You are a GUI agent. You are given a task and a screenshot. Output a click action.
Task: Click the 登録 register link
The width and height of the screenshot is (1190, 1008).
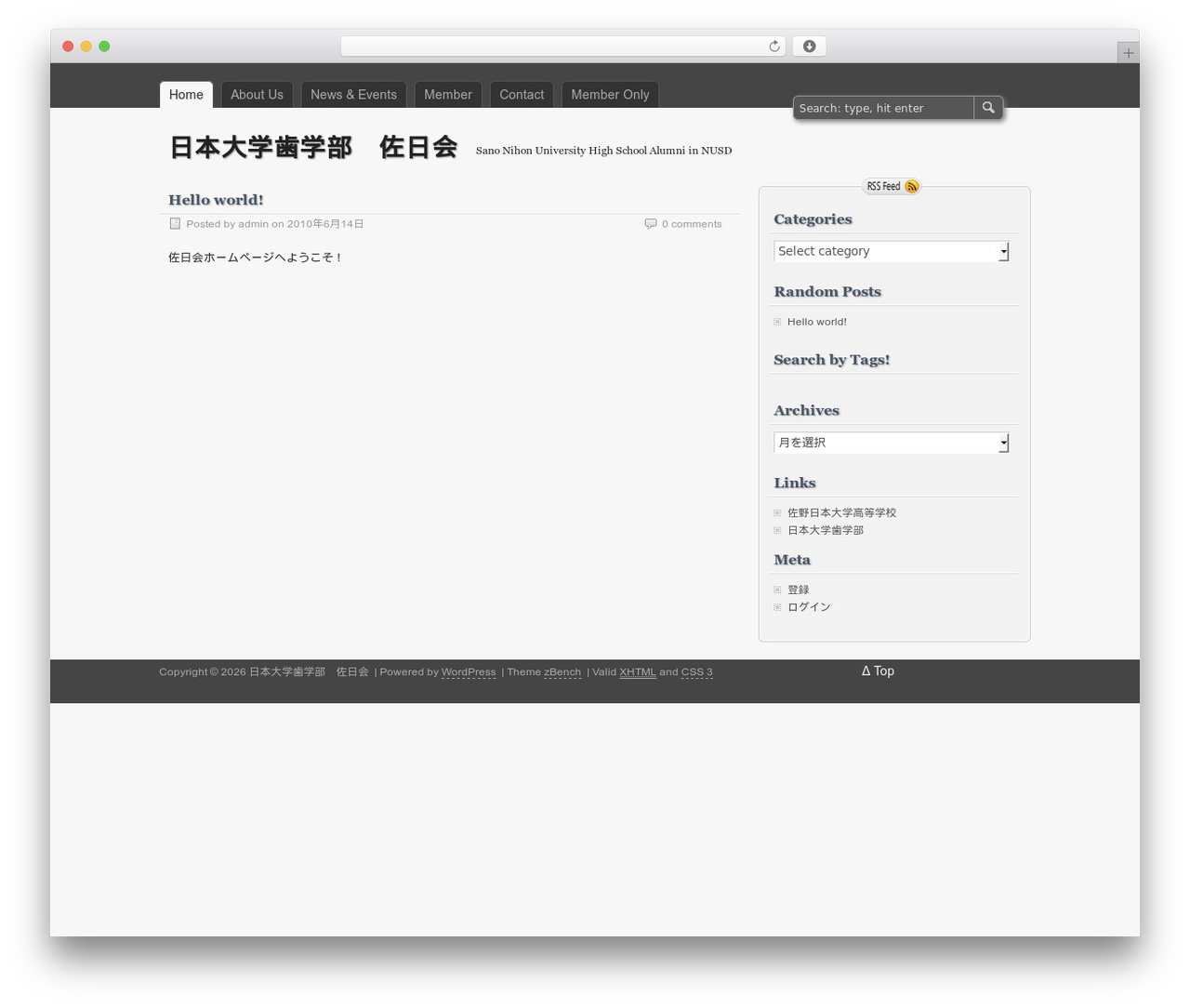click(x=799, y=590)
